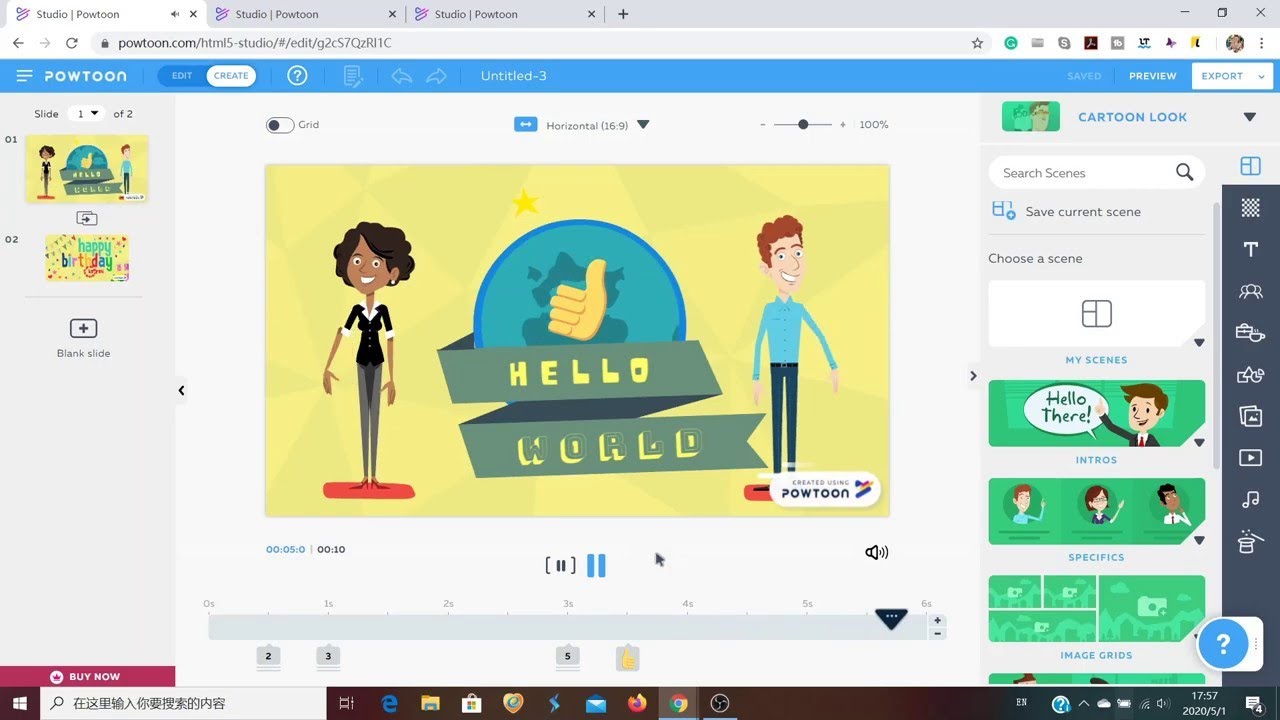The image size is (1280, 720).
Task: Click the aspect ratio arrows icon
Action: pos(525,124)
